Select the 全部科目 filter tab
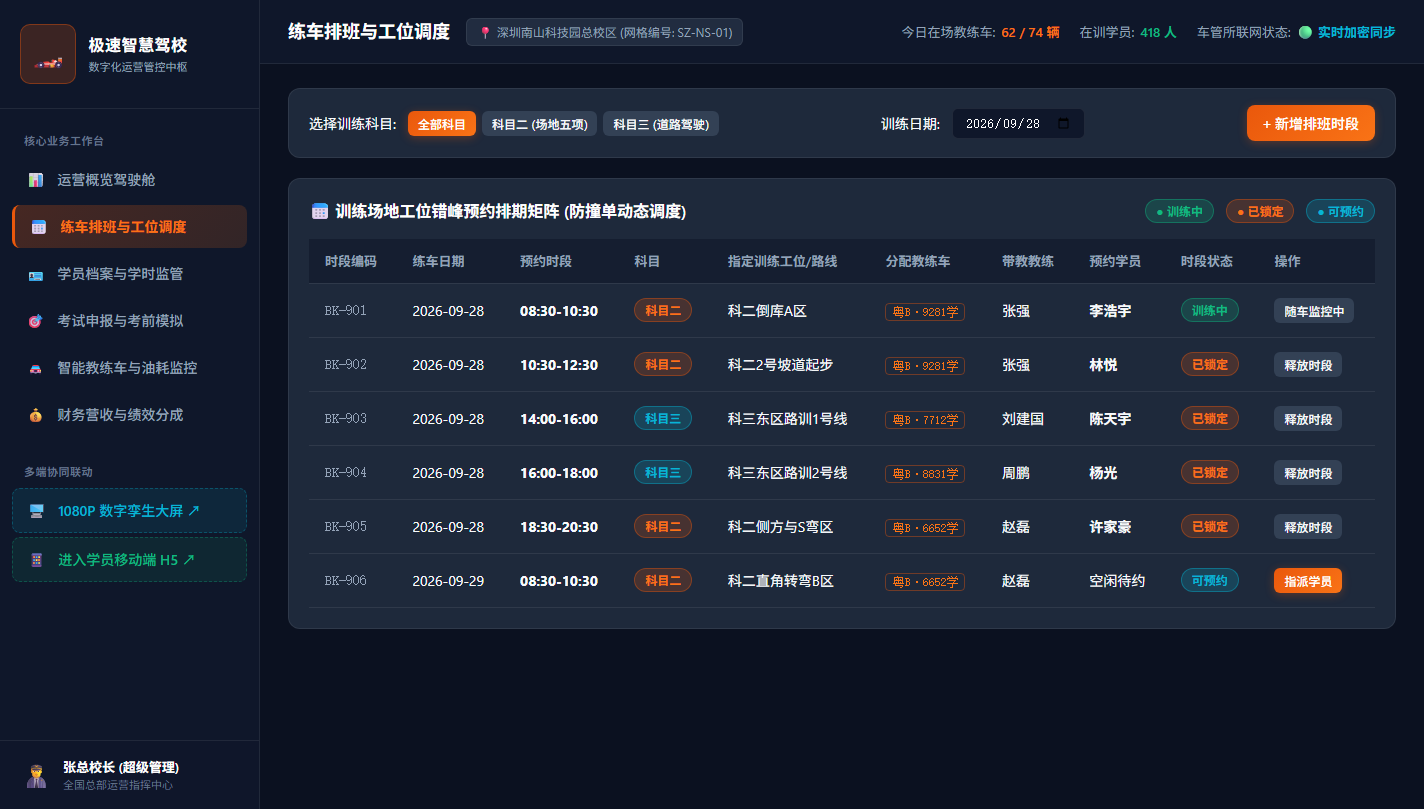 442,124
